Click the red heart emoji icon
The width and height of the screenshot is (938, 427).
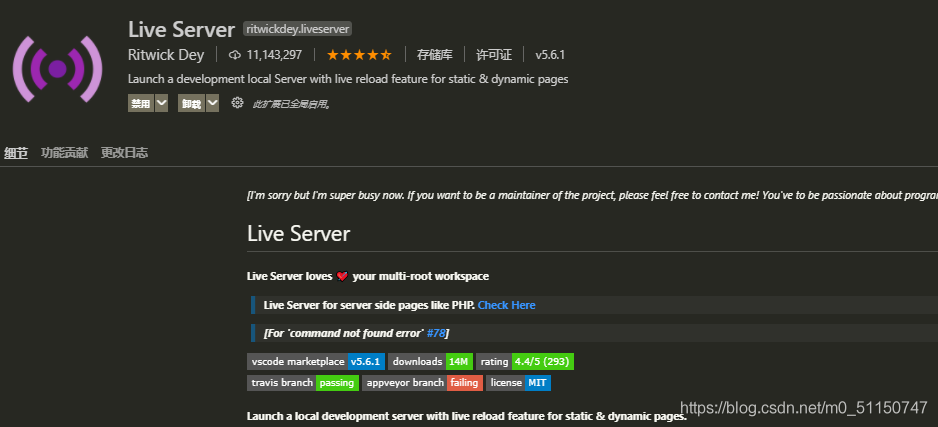coord(342,276)
